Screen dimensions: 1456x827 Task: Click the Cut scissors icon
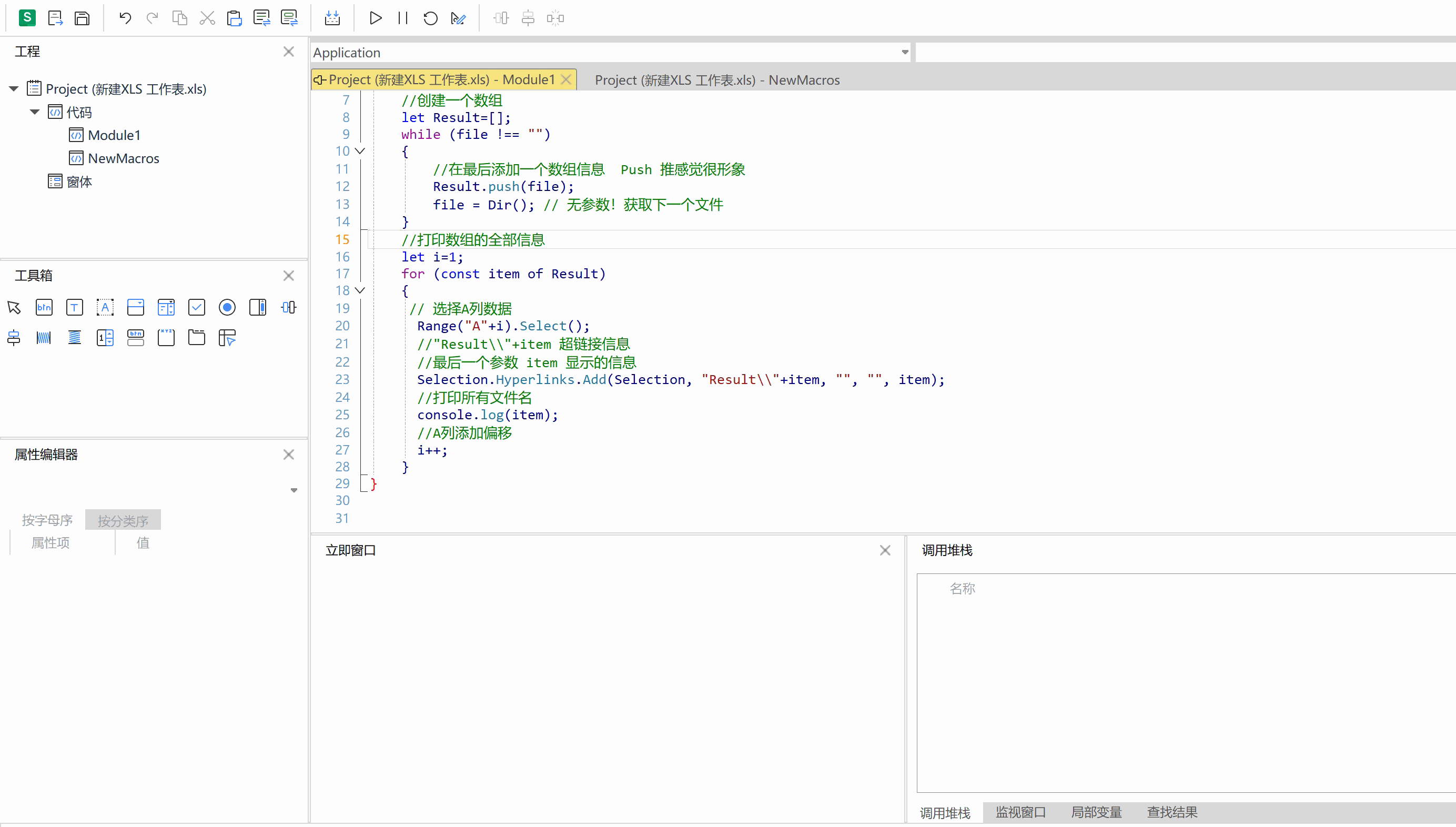207,18
